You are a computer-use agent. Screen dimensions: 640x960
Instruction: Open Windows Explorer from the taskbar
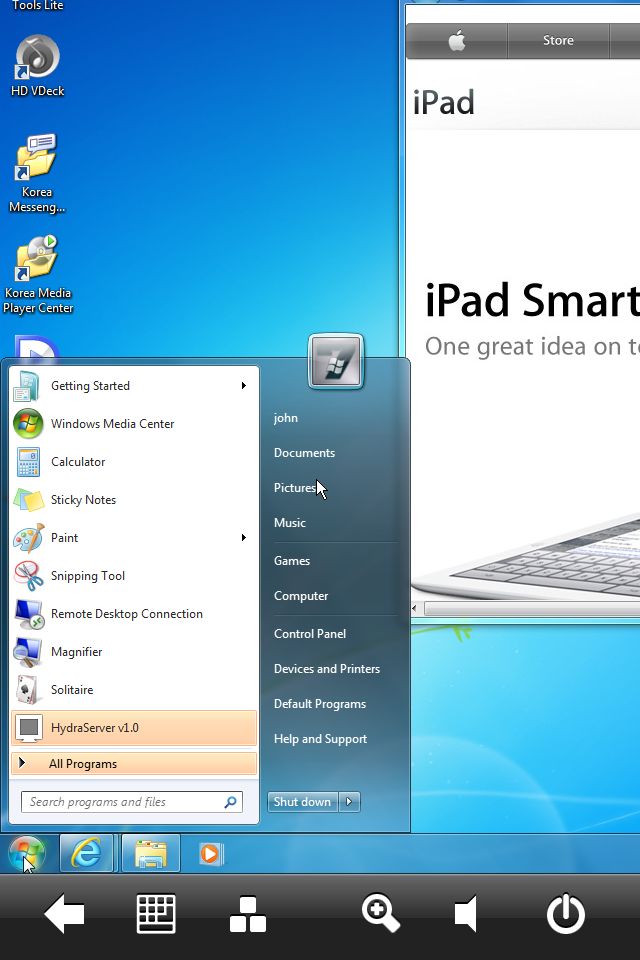click(151, 853)
